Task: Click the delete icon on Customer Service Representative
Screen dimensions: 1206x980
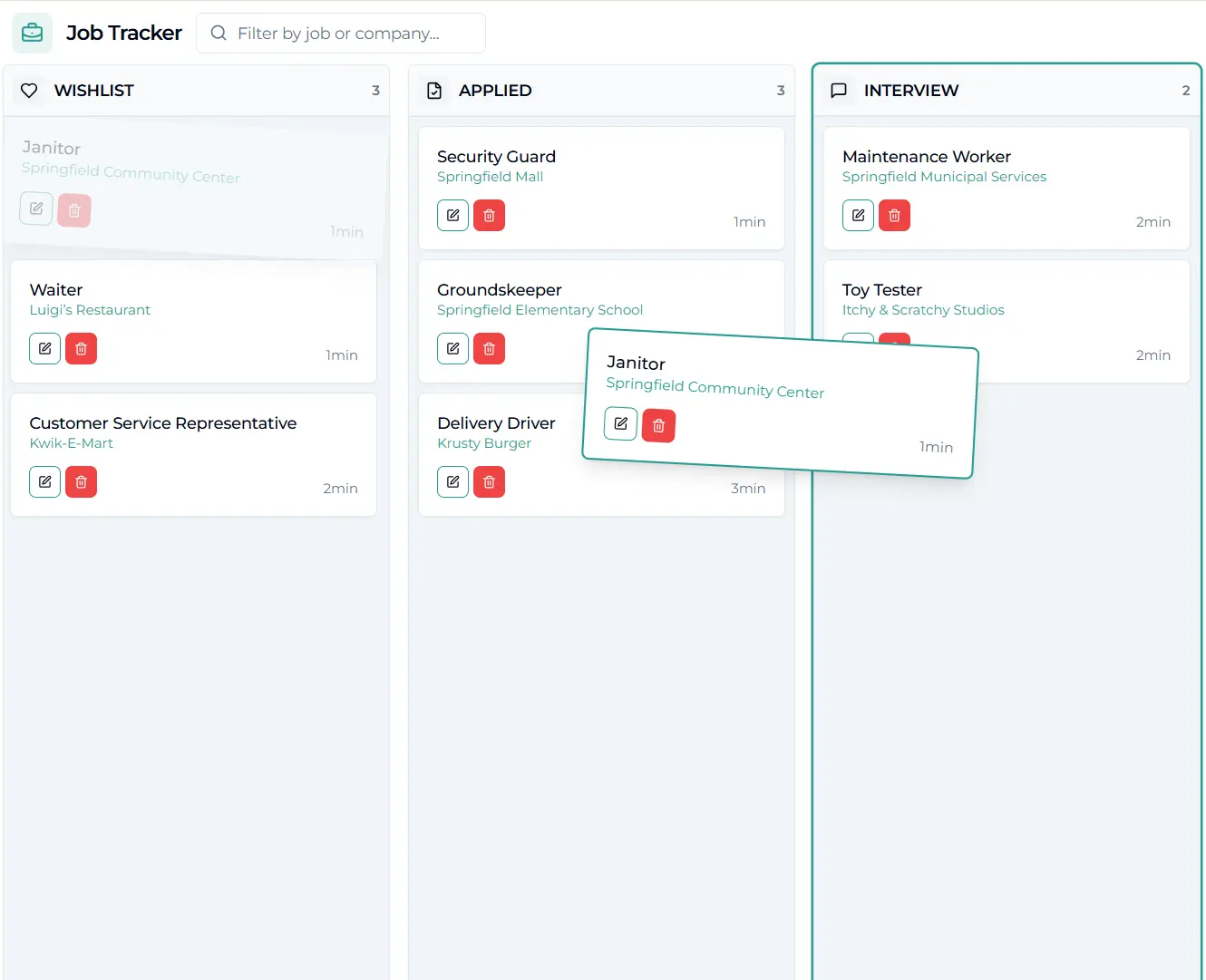Action: click(x=81, y=481)
